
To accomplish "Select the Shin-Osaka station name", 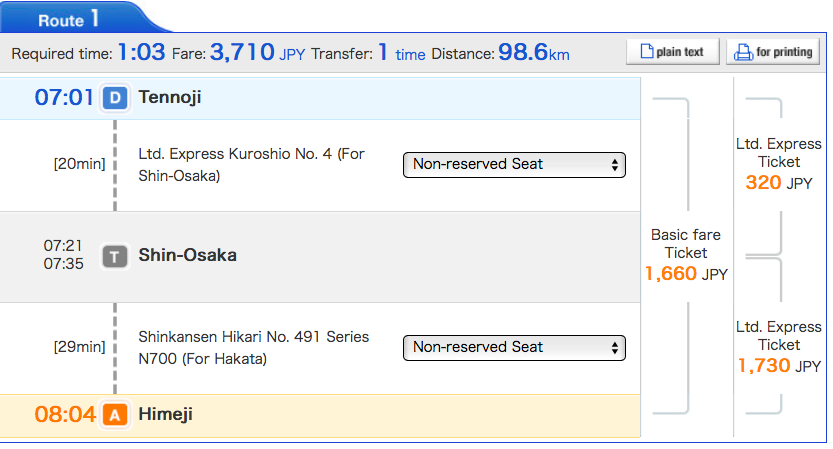I will (188, 255).
